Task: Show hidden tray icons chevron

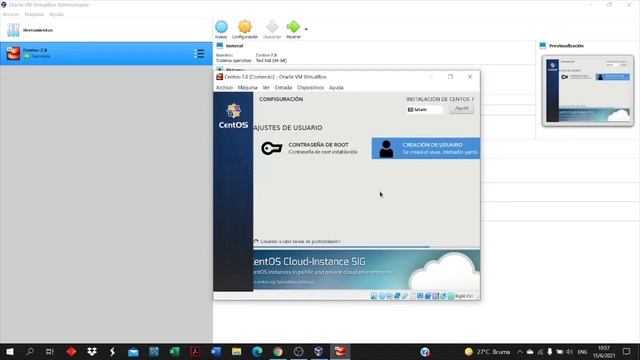Action: (520, 351)
